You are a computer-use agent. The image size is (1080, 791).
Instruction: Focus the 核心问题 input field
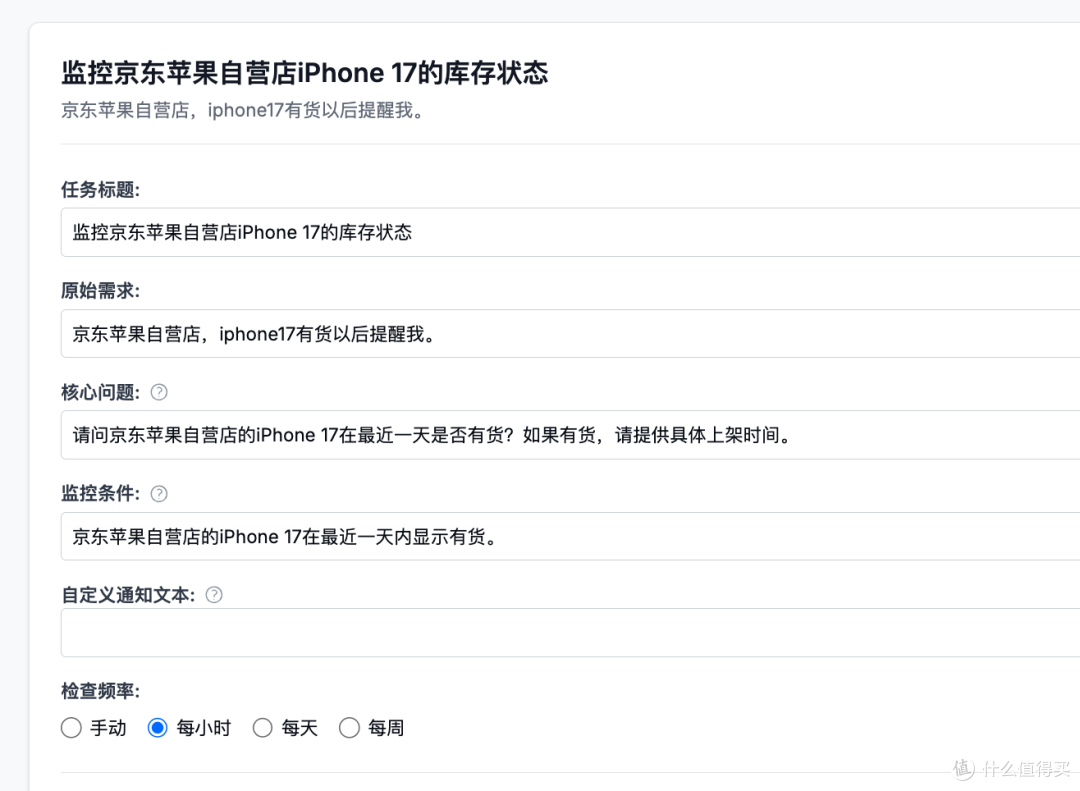(570, 435)
